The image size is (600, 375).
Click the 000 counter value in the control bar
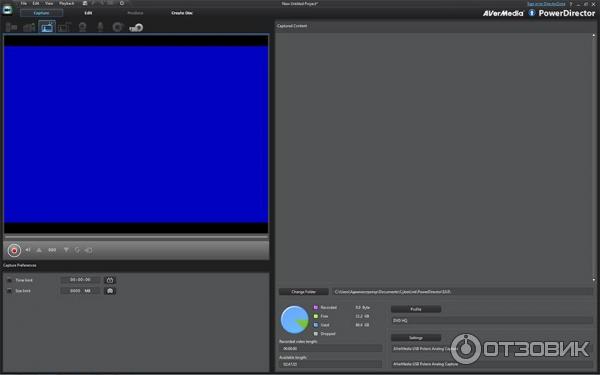pyautogui.click(x=52, y=250)
